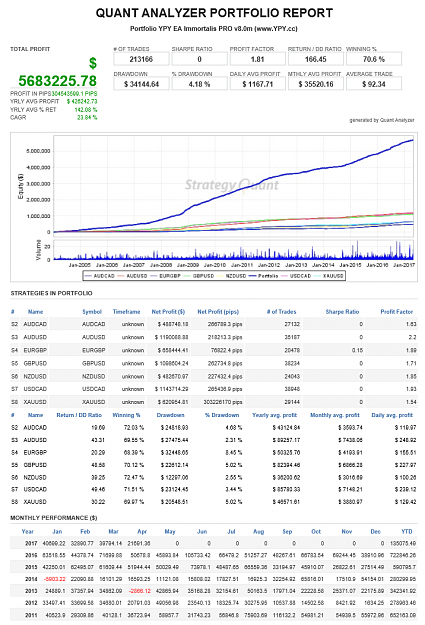Image resolution: width=425 pixels, height=625 pixels.
Task: Click the # of Trades column header in strategies table
Action: [281, 312]
